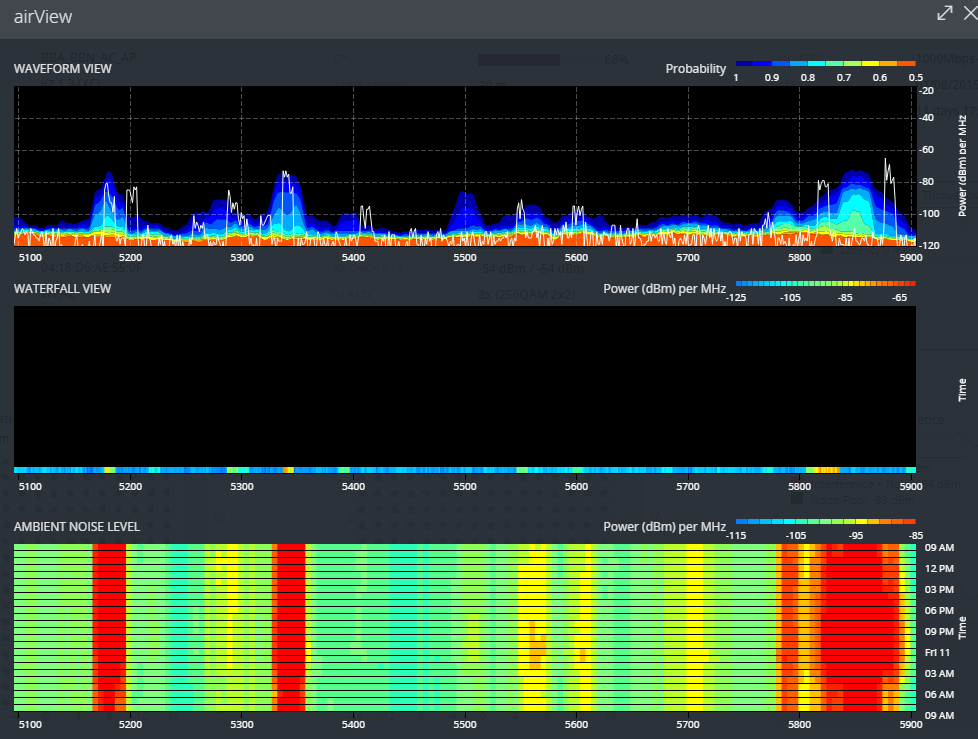
Task: Click the 5500 label under the waveform chart
Action: coord(465,258)
